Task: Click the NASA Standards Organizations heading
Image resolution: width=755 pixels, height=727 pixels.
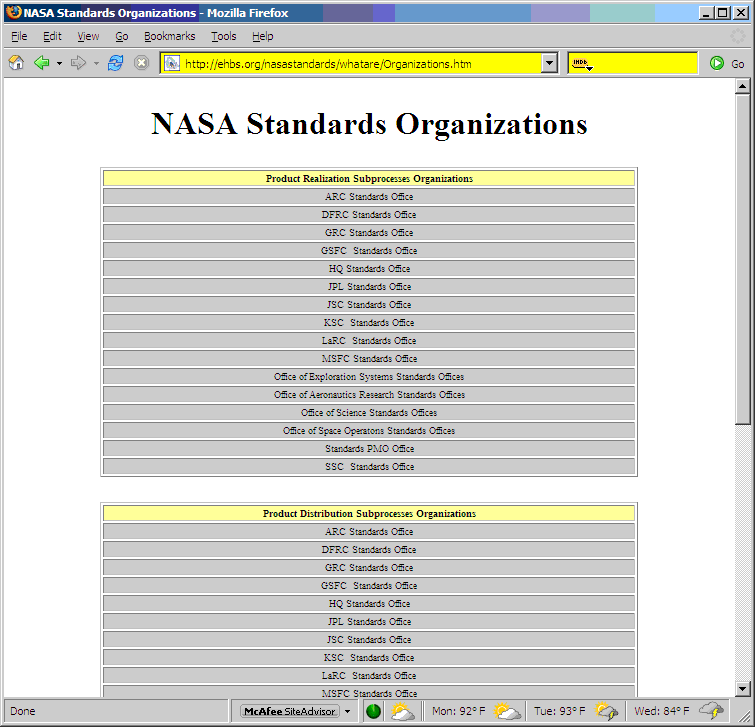Action: point(369,124)
